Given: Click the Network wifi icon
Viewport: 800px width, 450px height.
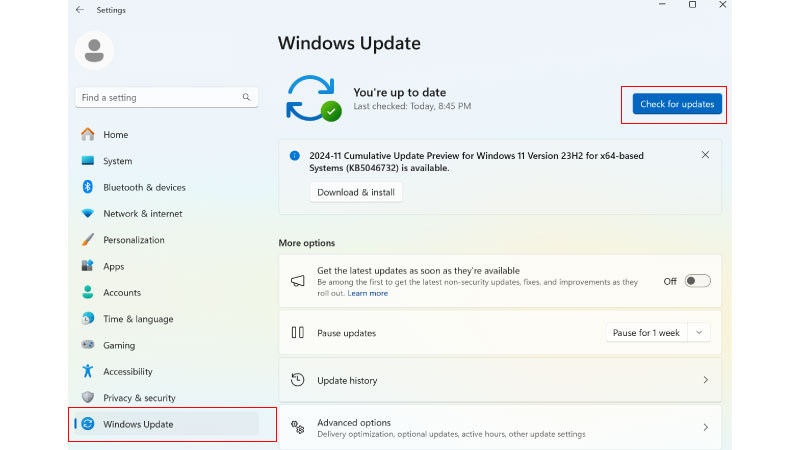Looking at the screenshot, I should (88, 213).
